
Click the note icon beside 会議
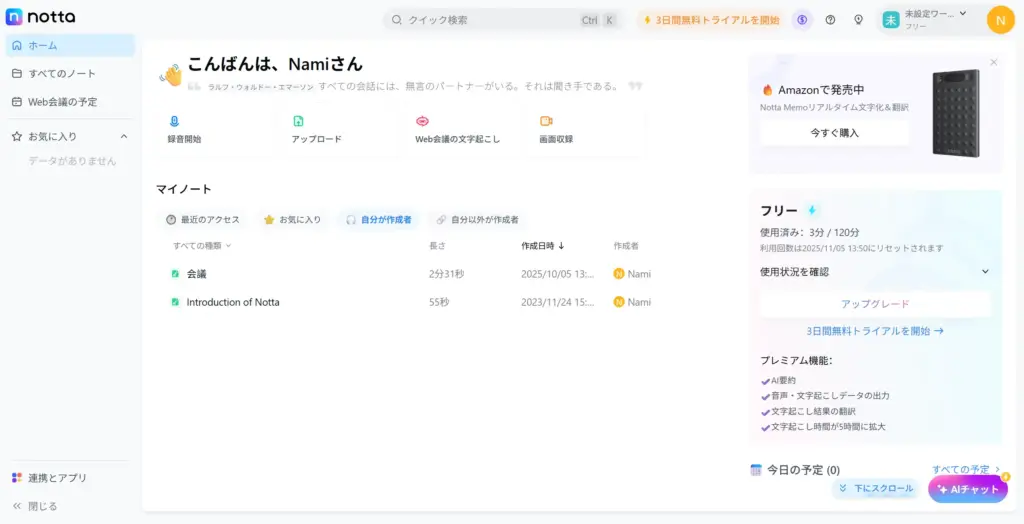[x=175, y=274]
